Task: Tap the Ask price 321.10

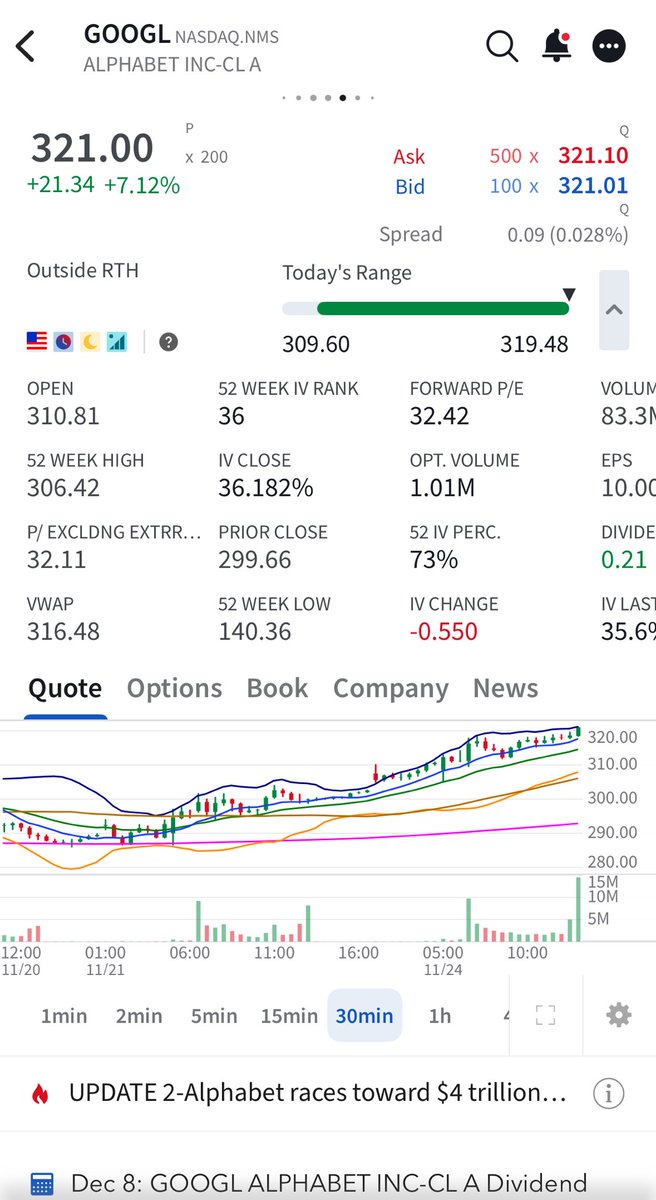Action: 593,156
